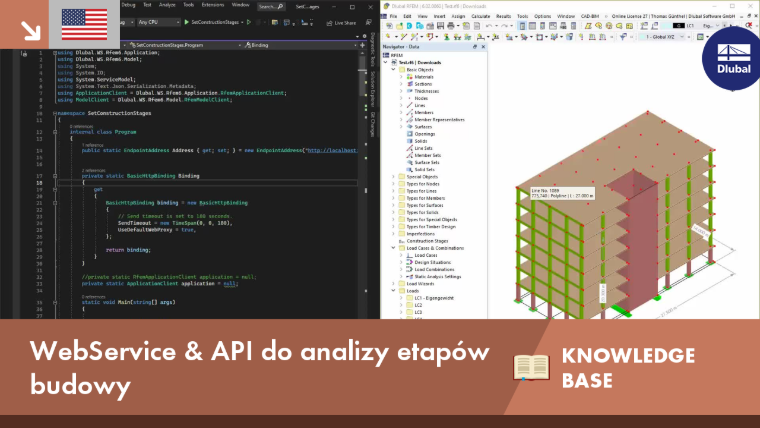The image size is (760, 428).
Task: Open the File menu in RFEM
Action: tap(393, 16)
